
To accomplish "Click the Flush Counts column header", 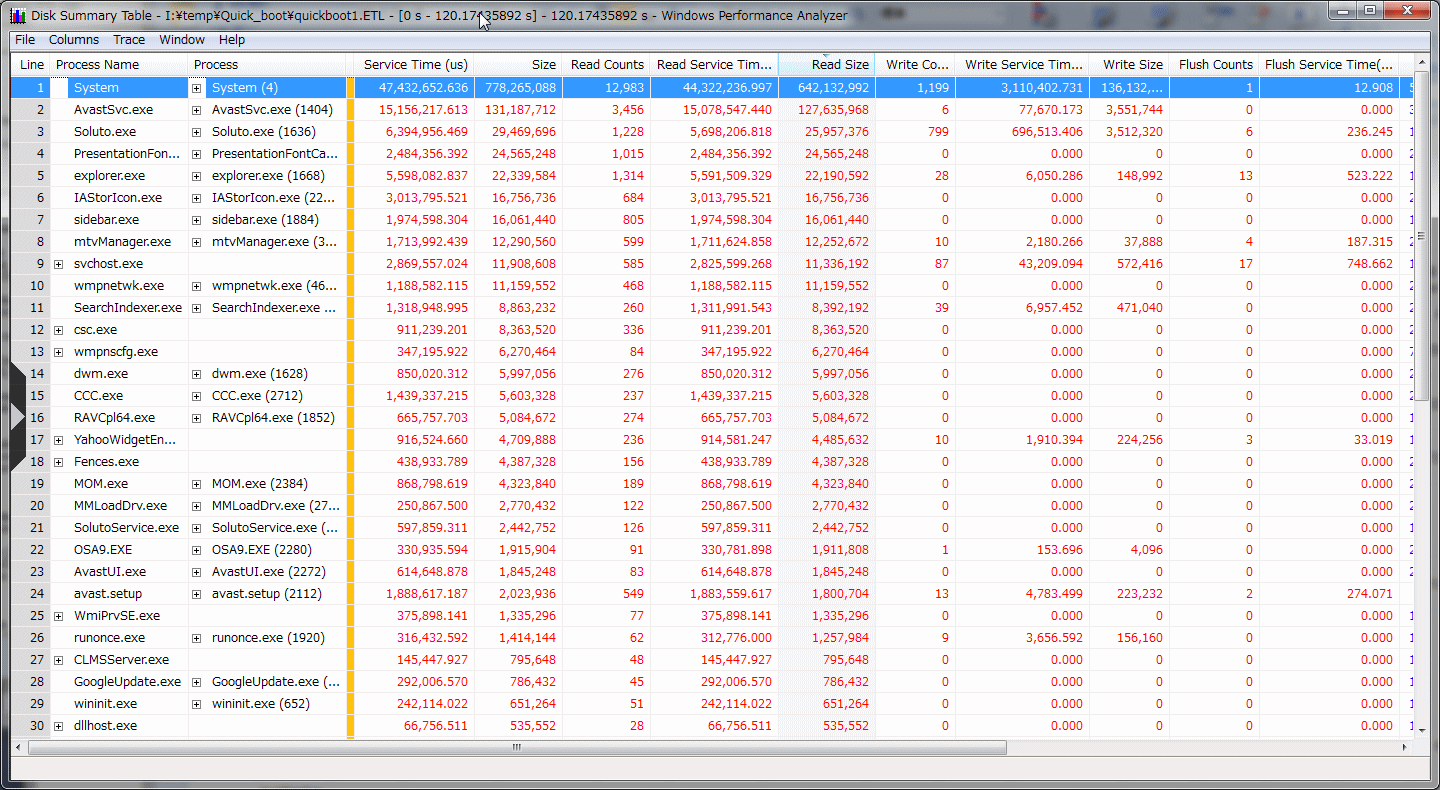I will pyautogui.click(x=1214, y=65).
